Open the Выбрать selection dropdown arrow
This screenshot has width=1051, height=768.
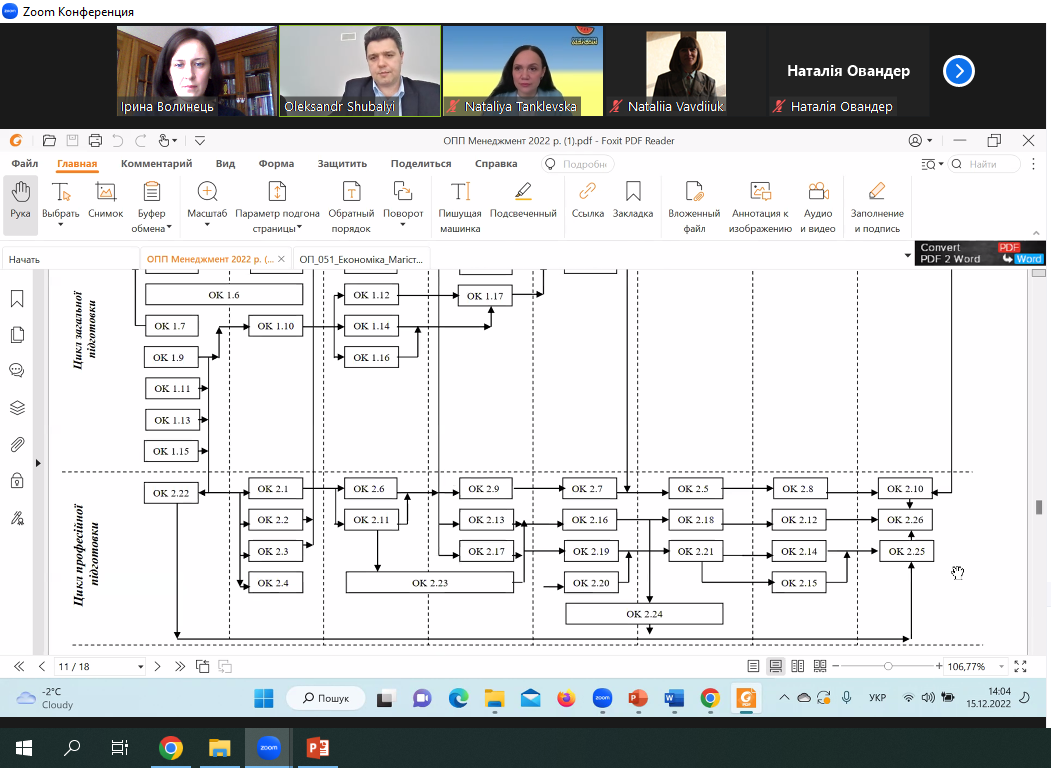click(x=61, y=226)
